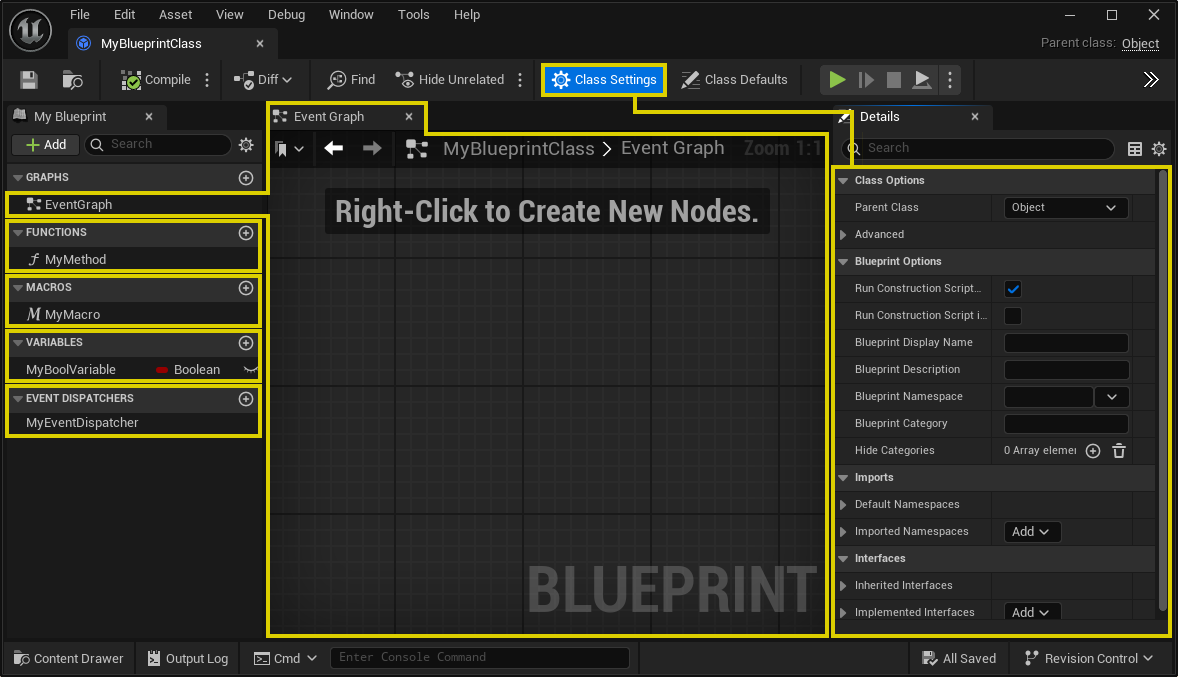Image resolution: width=1178 pixels, height=677 pixels.
Task: Click the eject/late join play button
Action: click(922, 80)
